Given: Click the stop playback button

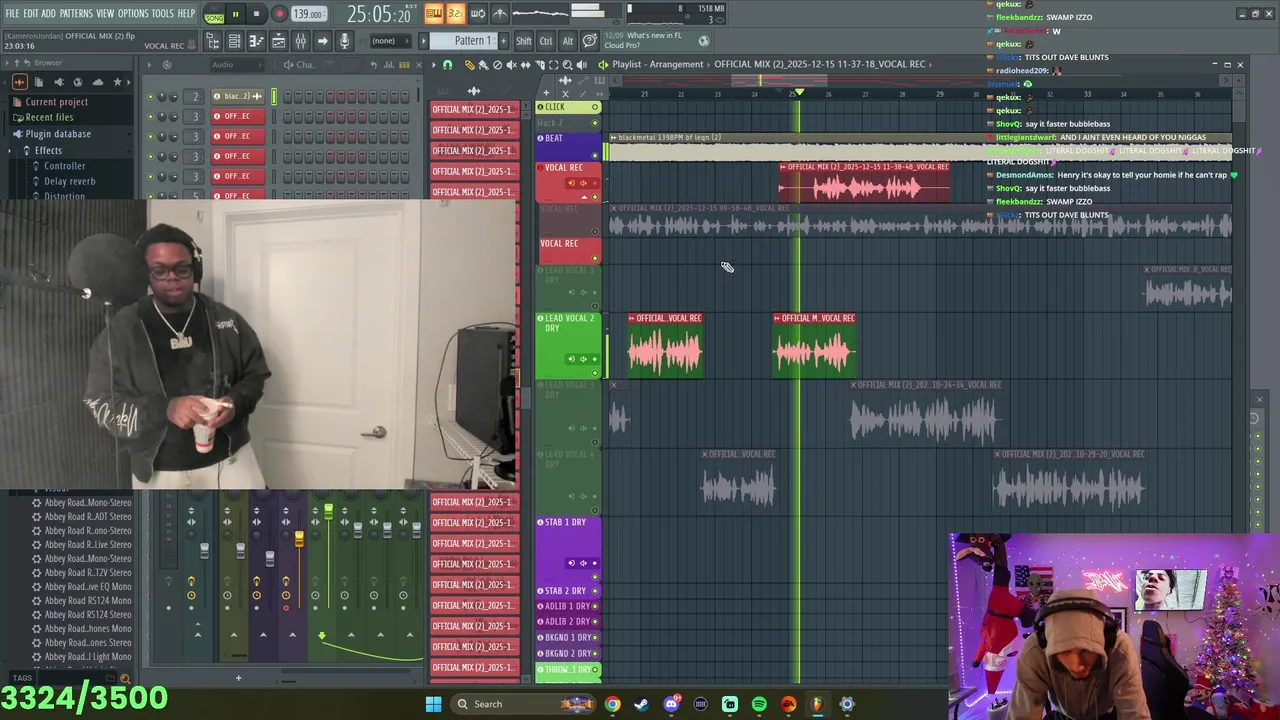Looking at the screenshot, I should (x=257, y=15).
